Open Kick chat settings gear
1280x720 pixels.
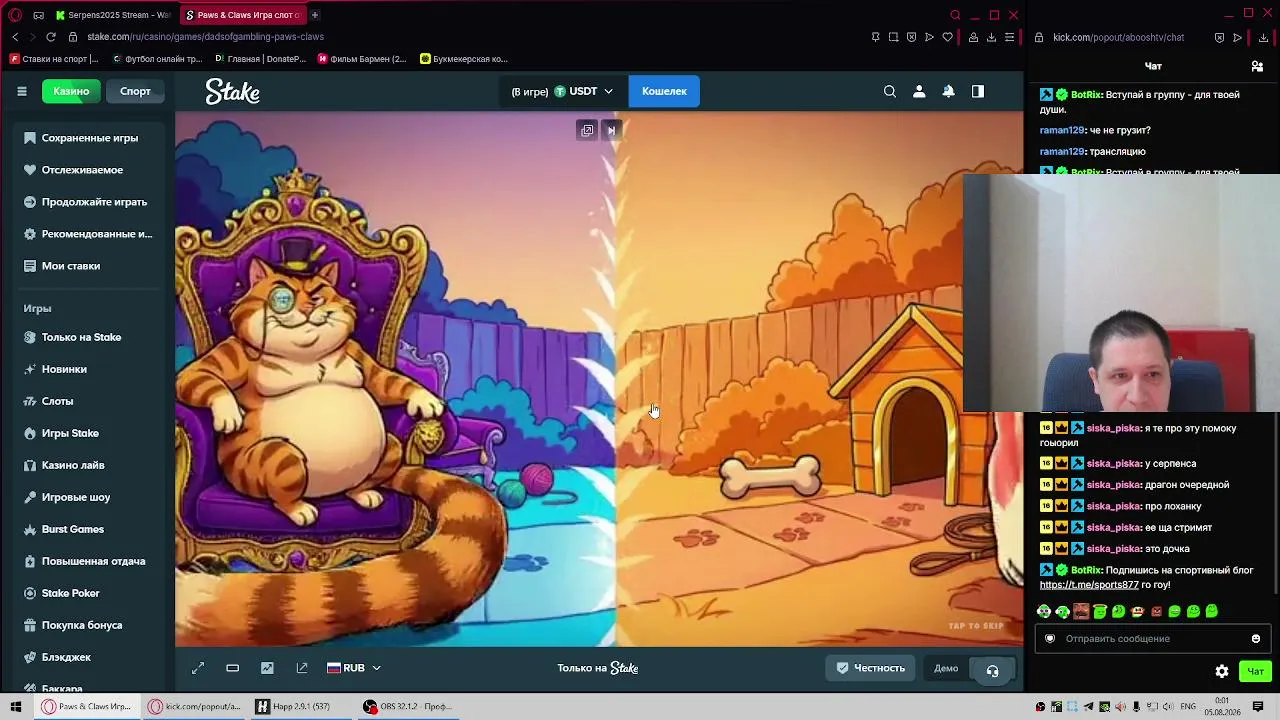pyautogui.click(x=1222, y=671)
